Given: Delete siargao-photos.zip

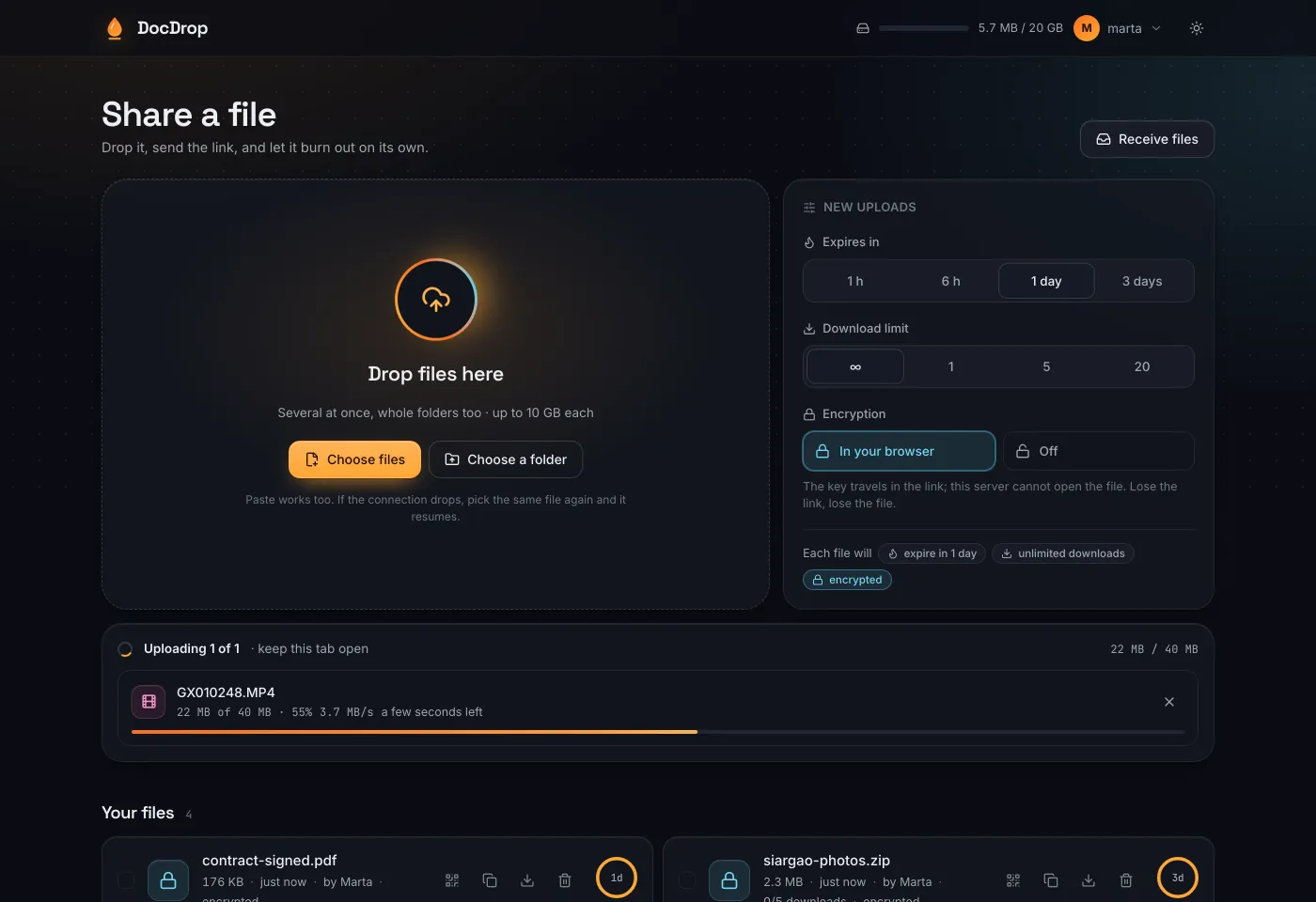Looking at the screenshot, I should pos(1126,880).
